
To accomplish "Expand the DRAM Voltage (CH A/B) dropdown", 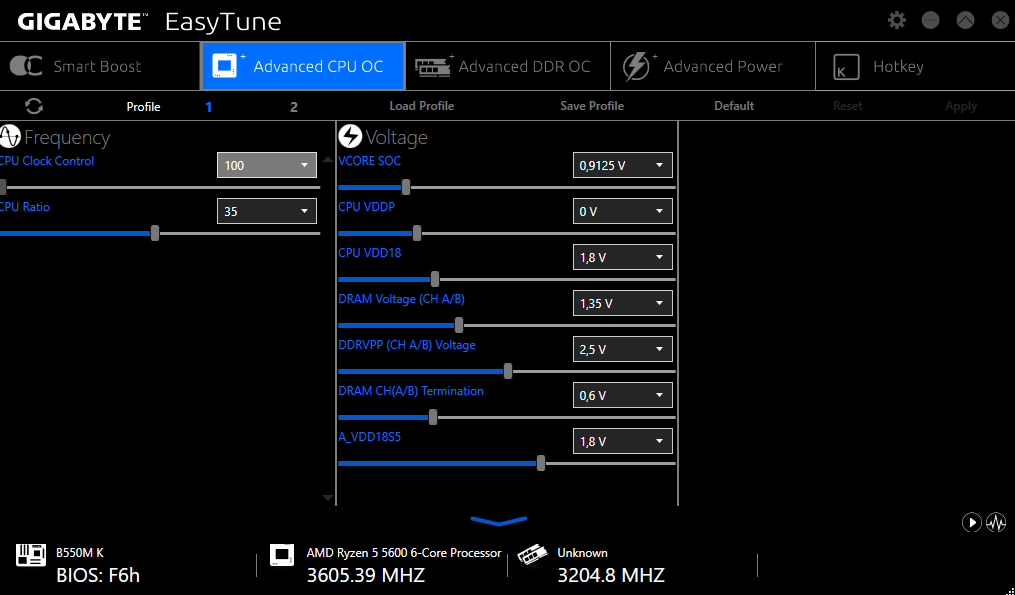I will tap(623, 303).
